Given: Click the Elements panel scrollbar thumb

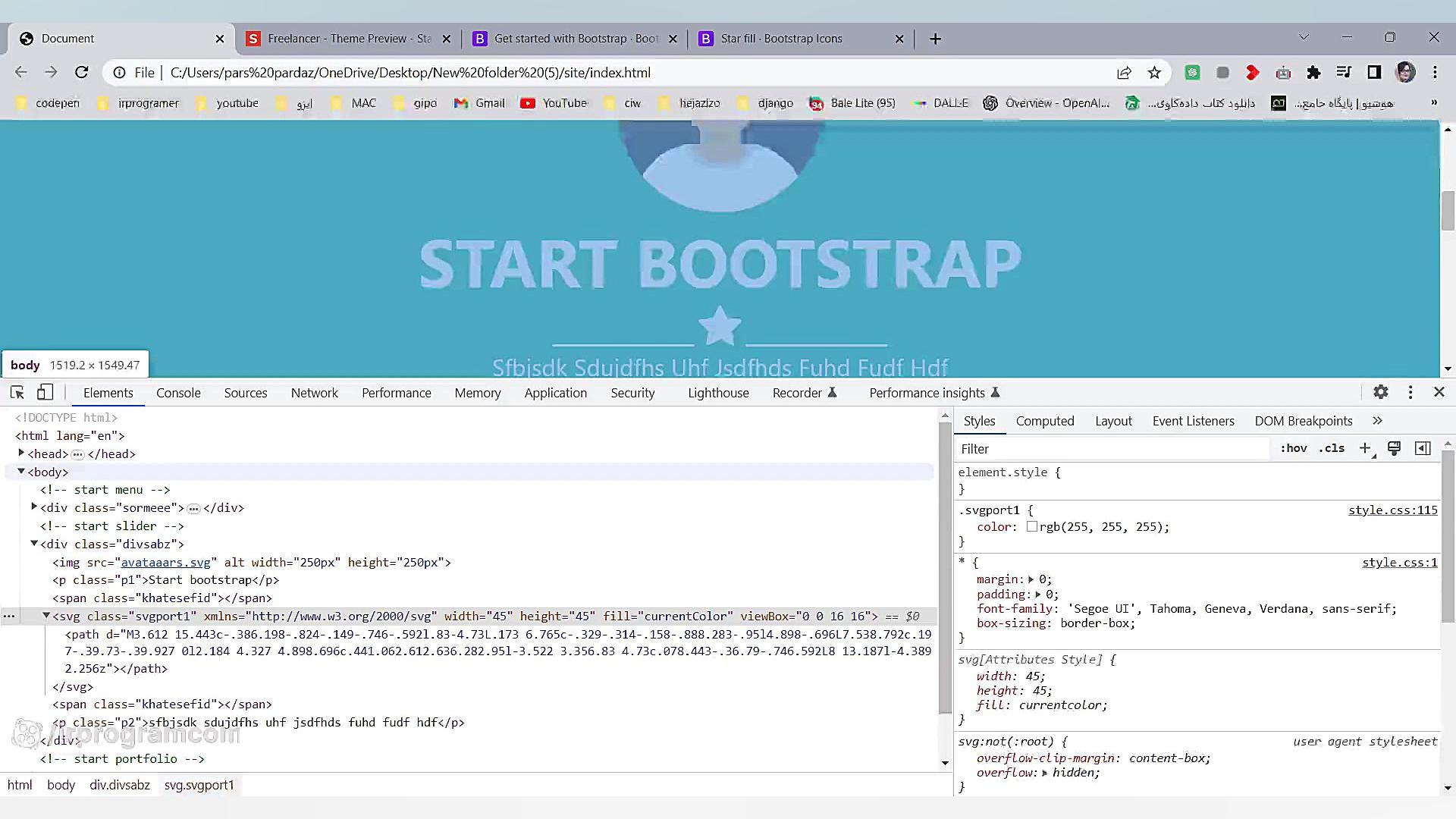Looking at the screenshot, I should point(945,567).
